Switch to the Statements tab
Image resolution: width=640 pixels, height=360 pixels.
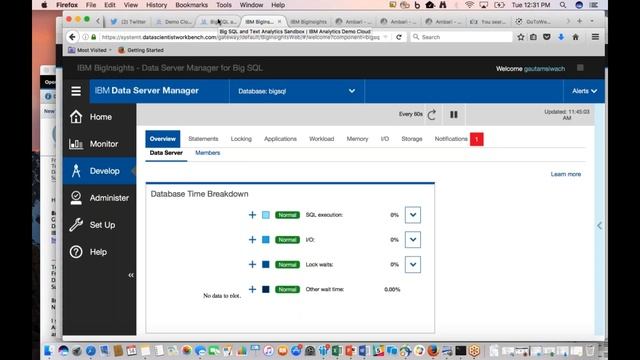click(203, 139)
